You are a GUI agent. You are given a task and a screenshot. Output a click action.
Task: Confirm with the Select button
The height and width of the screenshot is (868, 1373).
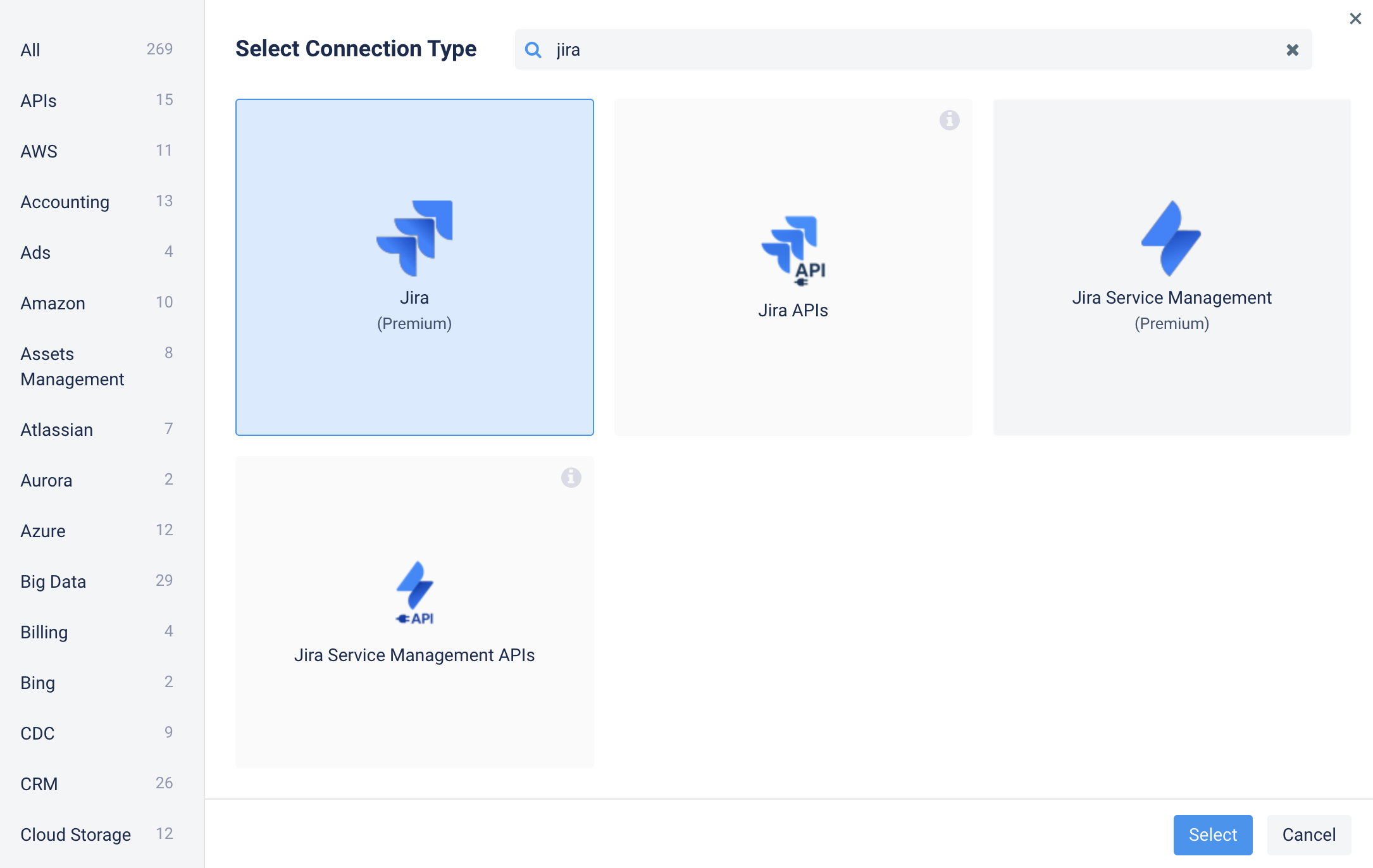point(1213,834)
